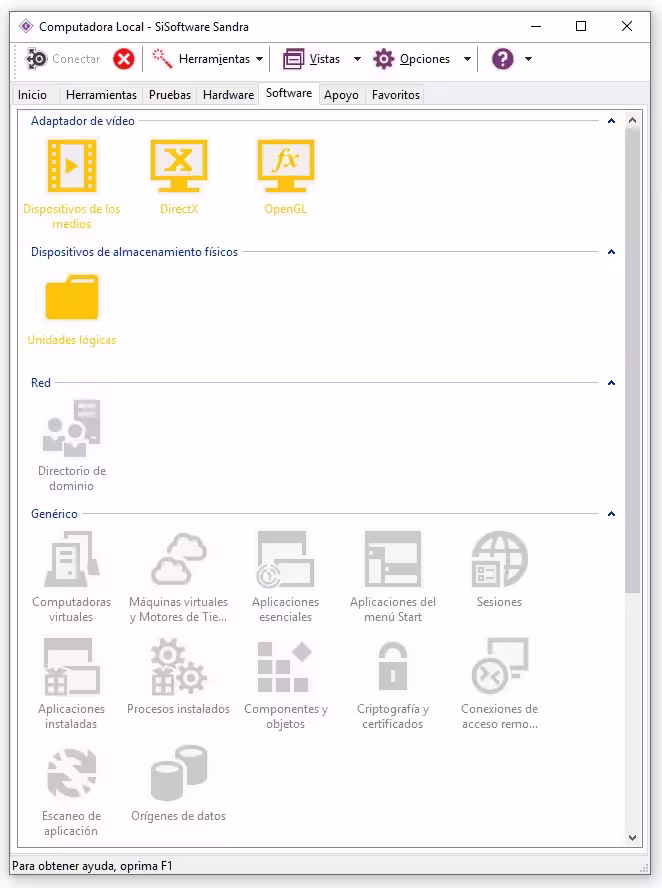Open Directorio de dominio icon
This screenshot has width=662, height=888.
click(x=72, y=428)
